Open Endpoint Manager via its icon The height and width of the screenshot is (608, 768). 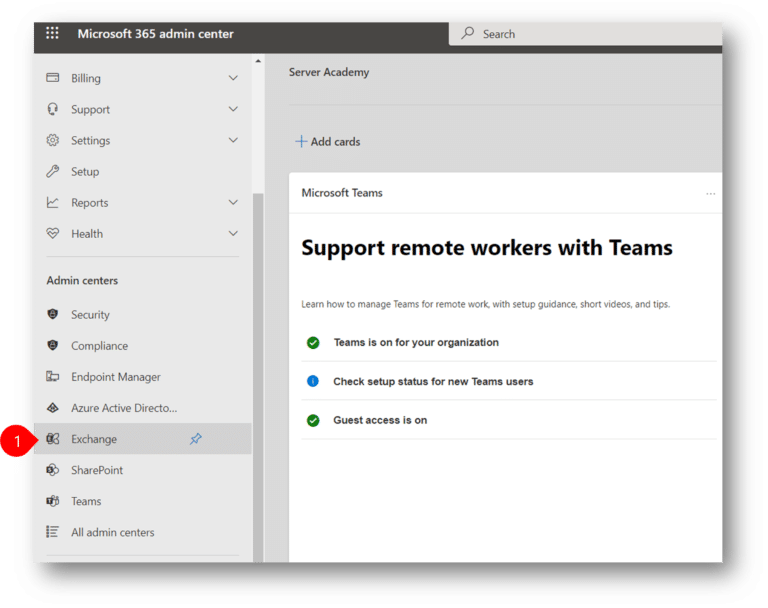[53, 377]
